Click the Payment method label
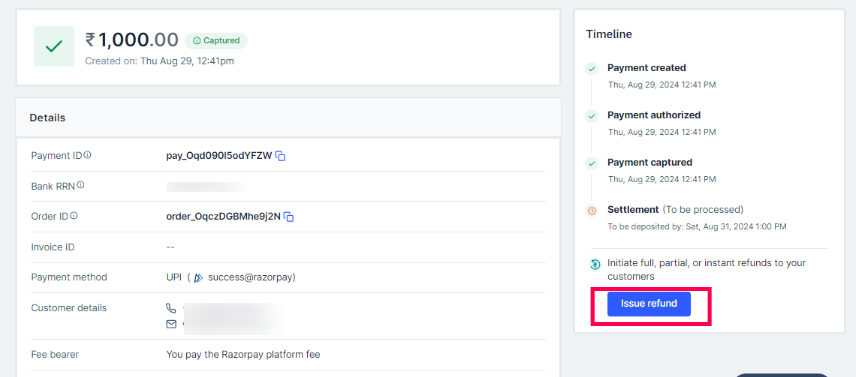 (69, 277)
